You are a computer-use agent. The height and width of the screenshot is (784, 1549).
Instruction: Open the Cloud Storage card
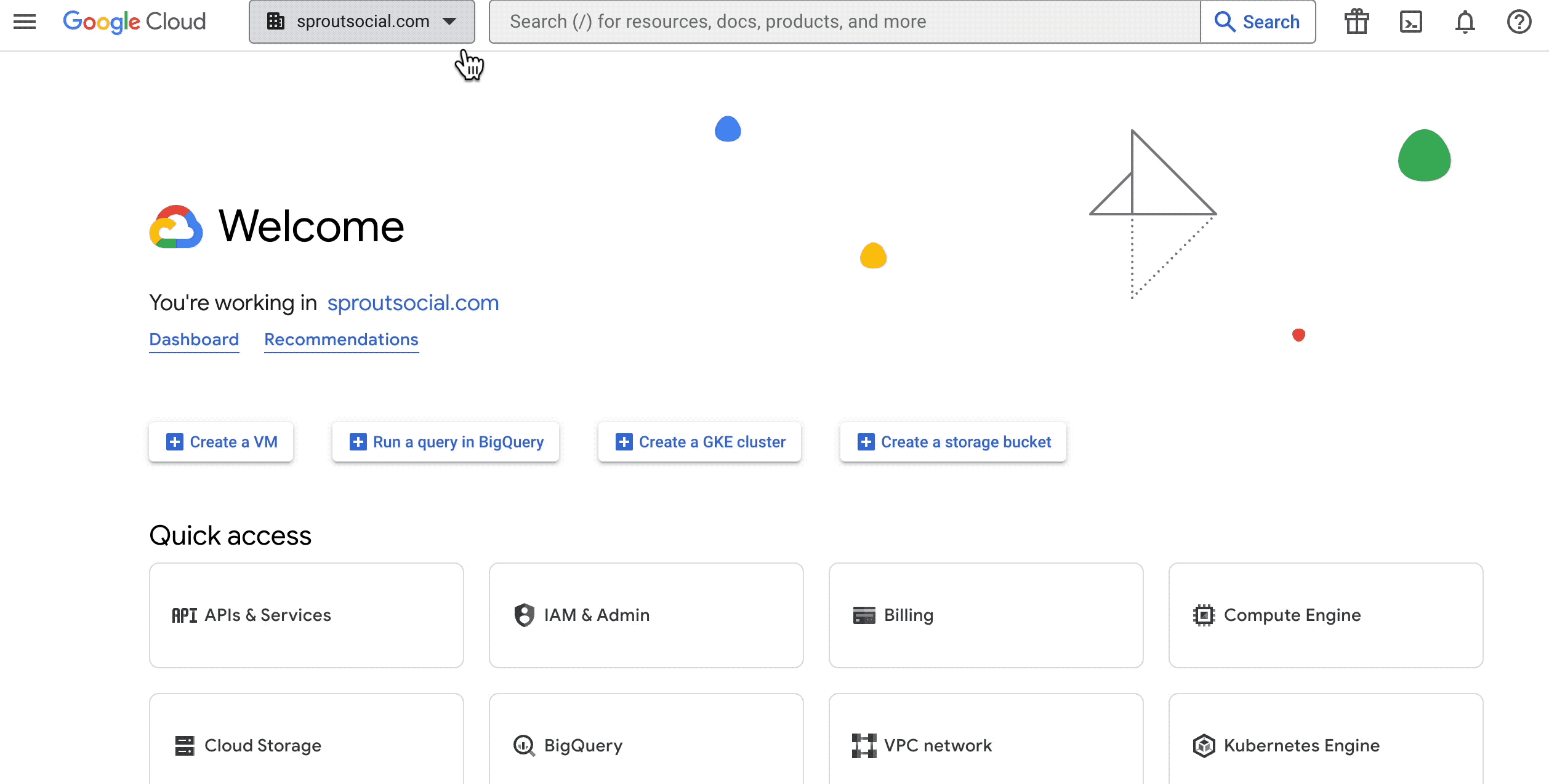click(307, 739)
